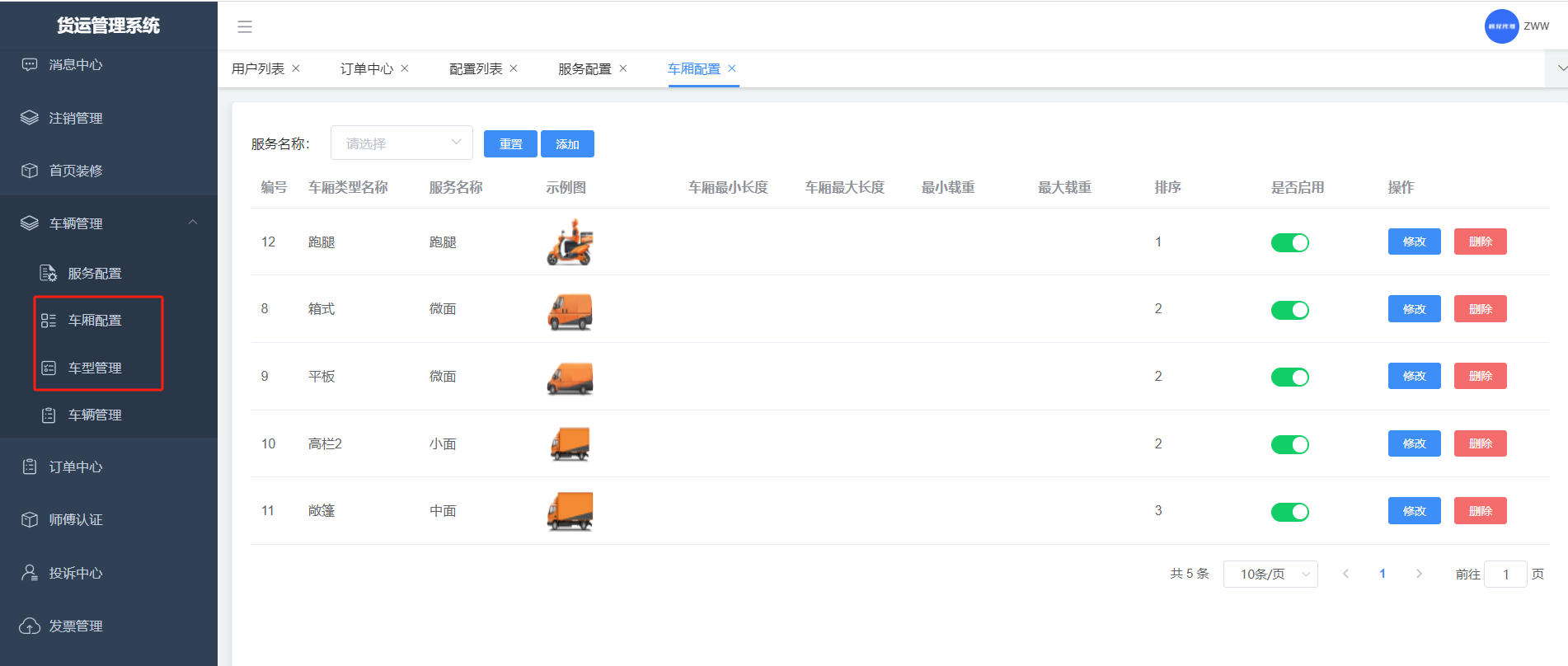Screen dimensions: 1568x666
Task: Click the 发票管理 cloud upload icon
Action: 30,626
